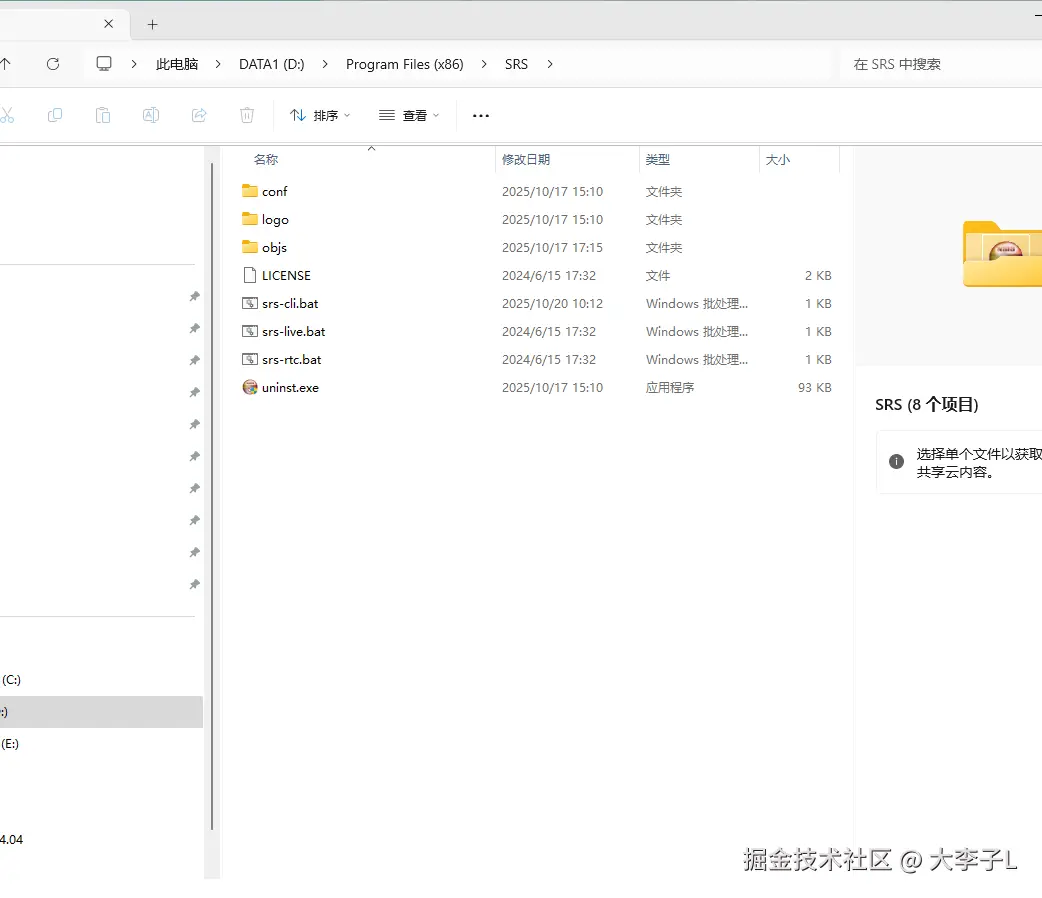Refresh the current folder view
This screenshot has height=898, width=1042.
click(53, 64)
